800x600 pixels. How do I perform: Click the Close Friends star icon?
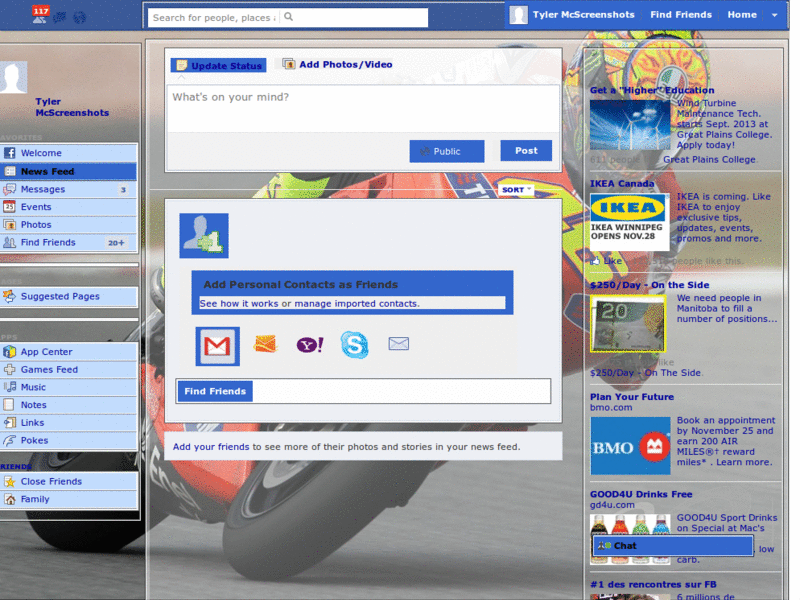pyautogui.click(x=10, y=482)
